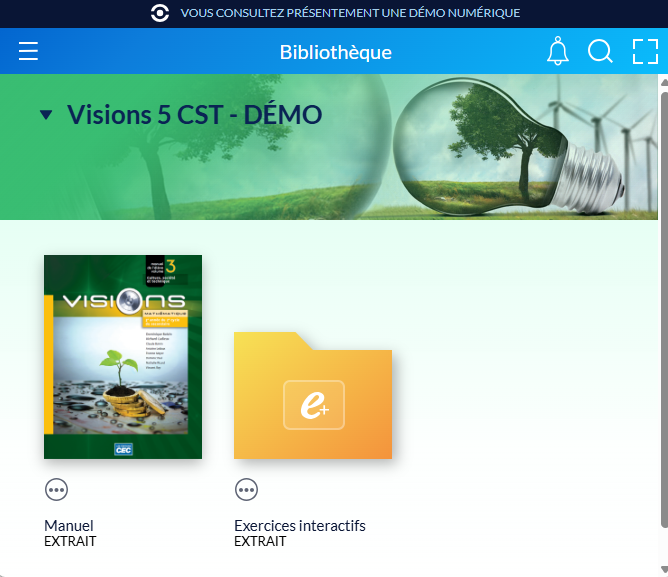
Task: Click the Bibliothèque header title
Action: pos(335,52)
